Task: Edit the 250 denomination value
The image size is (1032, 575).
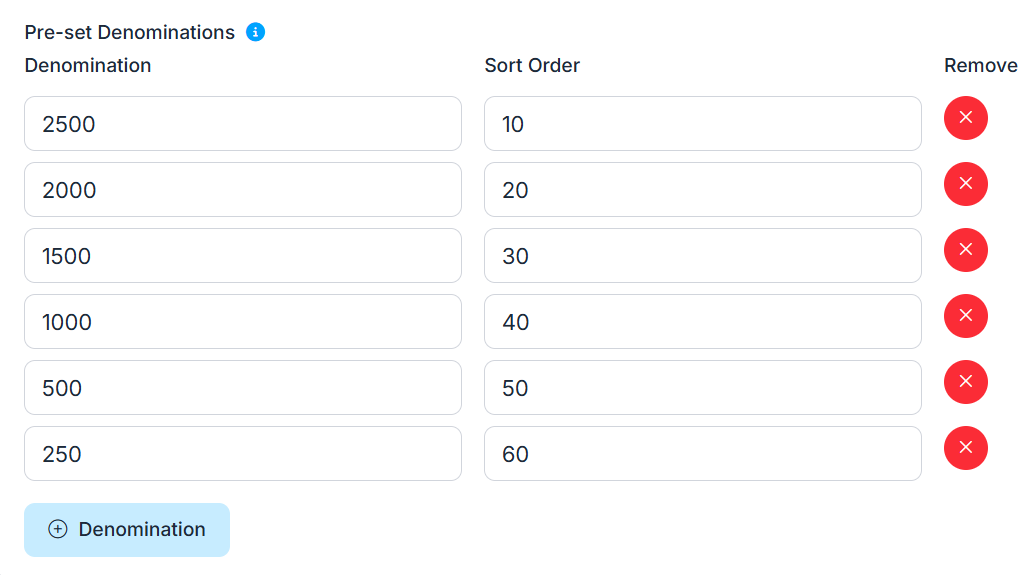Action: point(243,454)
